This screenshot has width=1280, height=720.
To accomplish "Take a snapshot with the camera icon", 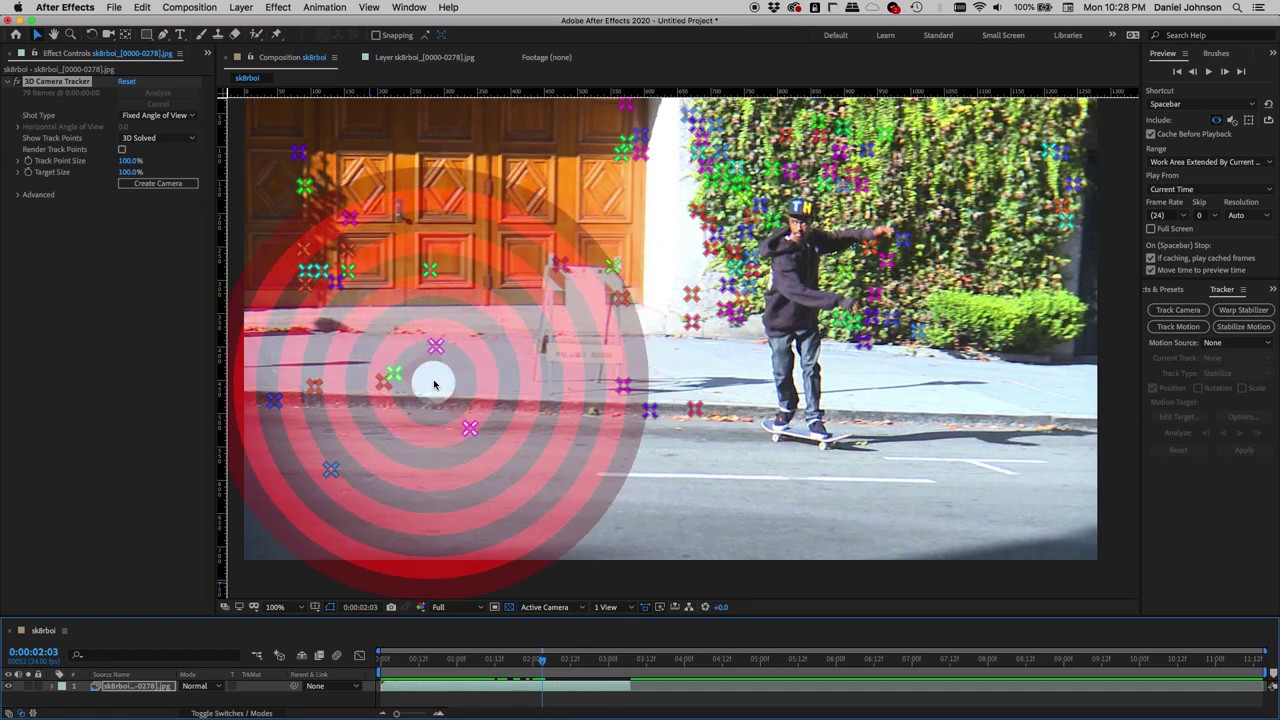I will (x=391, y=607).
